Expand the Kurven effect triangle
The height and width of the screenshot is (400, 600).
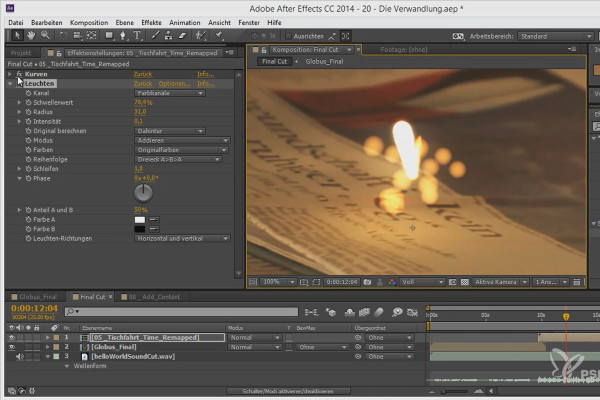coord(10,74)
